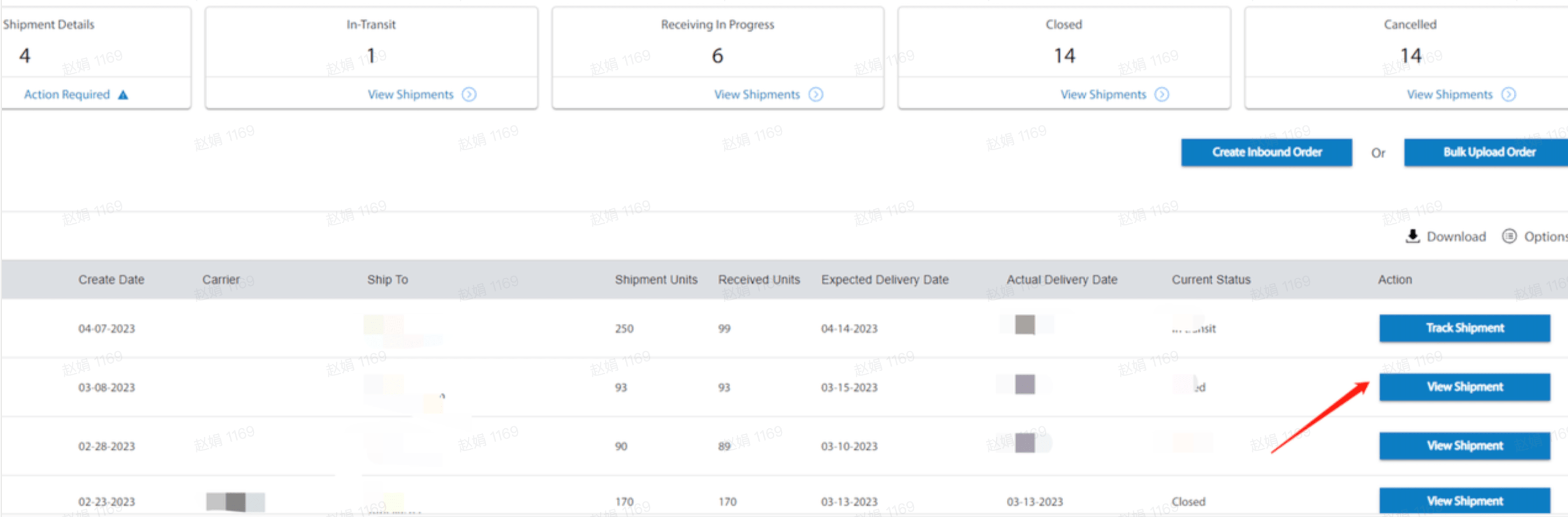Click the Create Inbound Order button

(x=1266, y=152)
